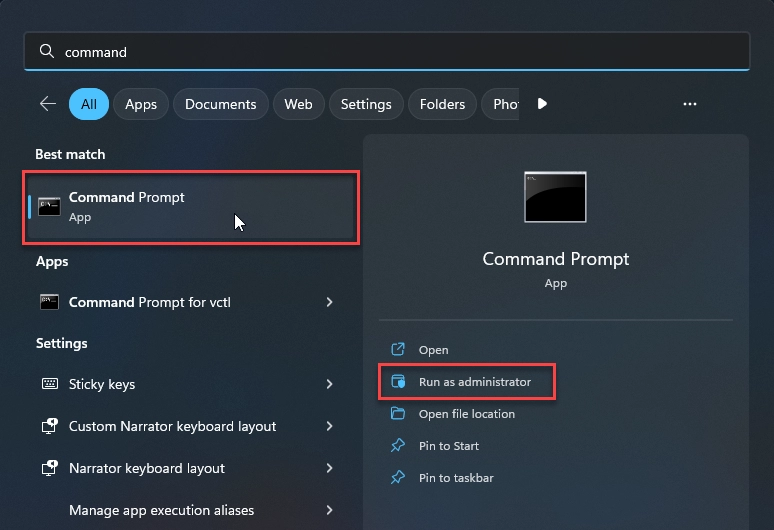Expand the Sticky keys chevron
The height and width of the screenshot is (530, 774).
pyautogui.click(x=329, y=384)
